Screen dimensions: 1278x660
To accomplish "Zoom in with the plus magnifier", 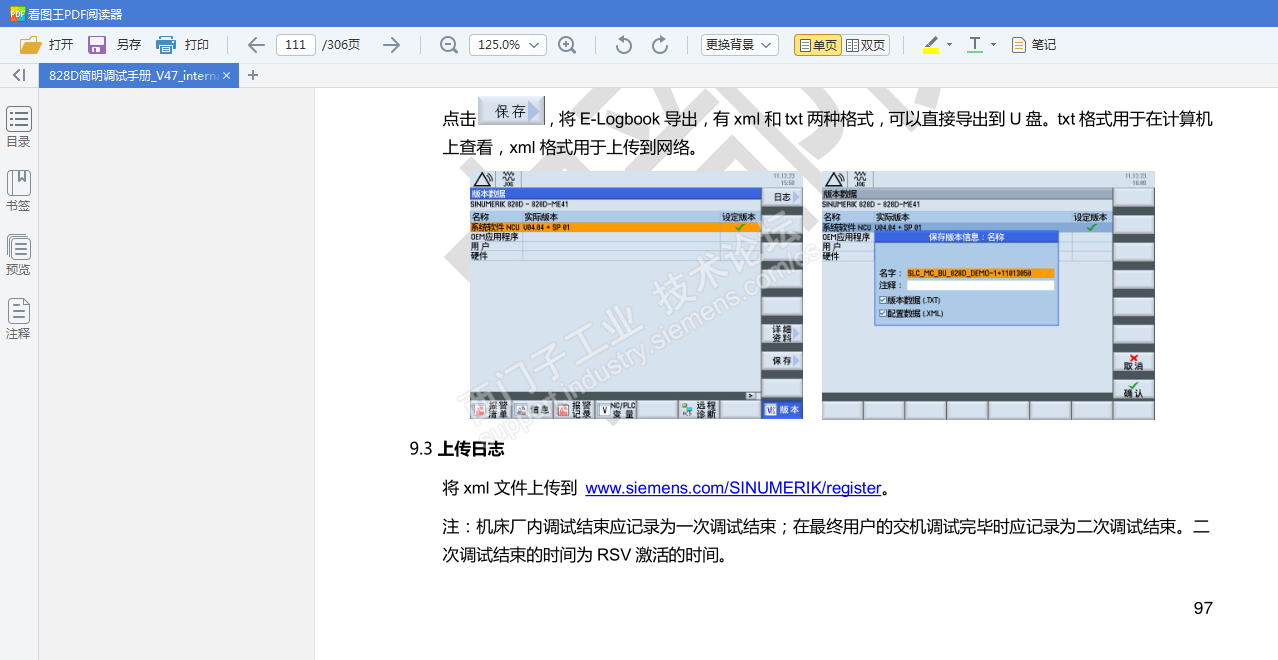I will point(567,45).
